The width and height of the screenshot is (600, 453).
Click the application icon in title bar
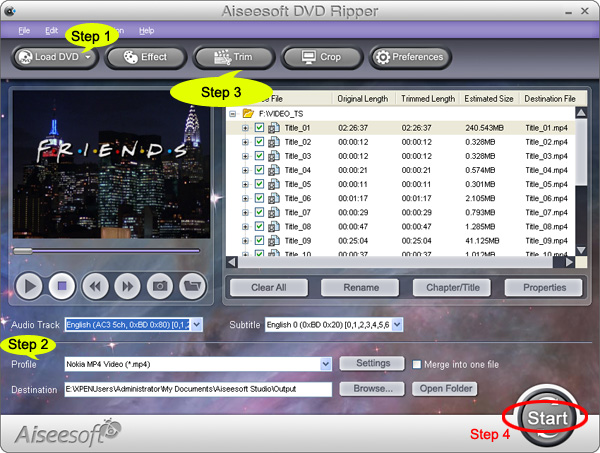coord(10,11)
